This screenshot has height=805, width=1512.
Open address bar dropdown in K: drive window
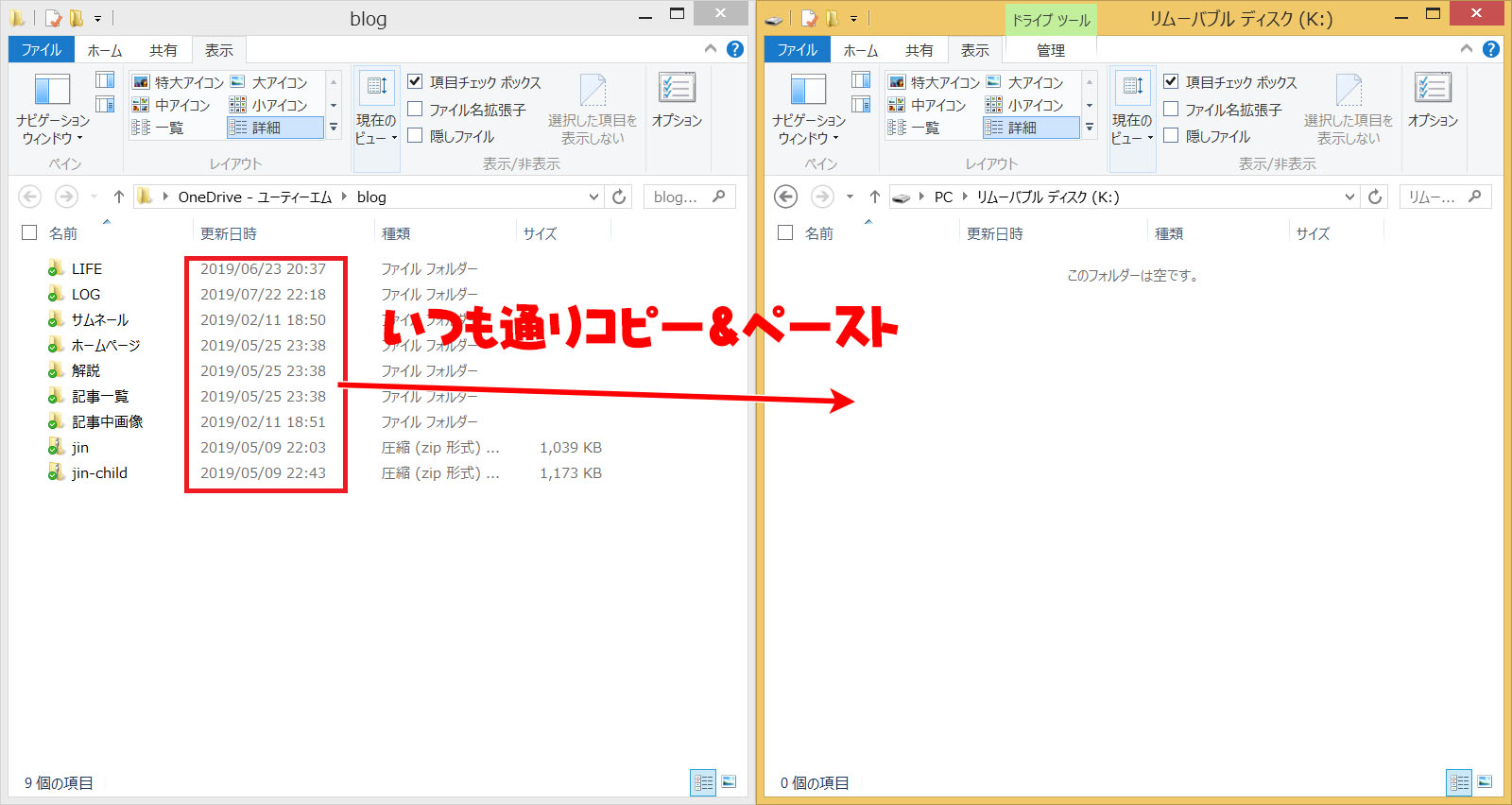(1349, 197)
